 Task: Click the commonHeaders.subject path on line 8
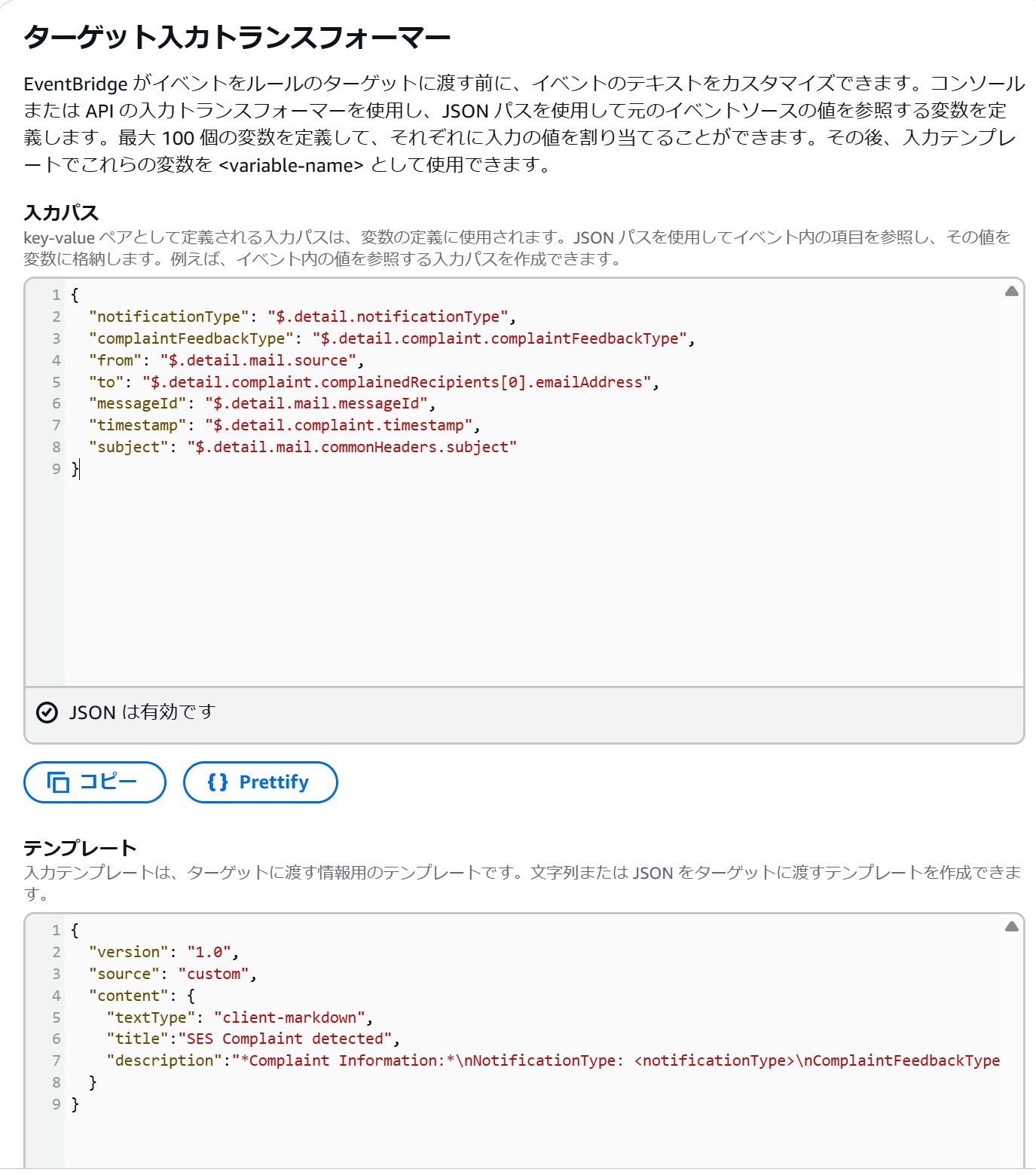click(x=352, y=447)
